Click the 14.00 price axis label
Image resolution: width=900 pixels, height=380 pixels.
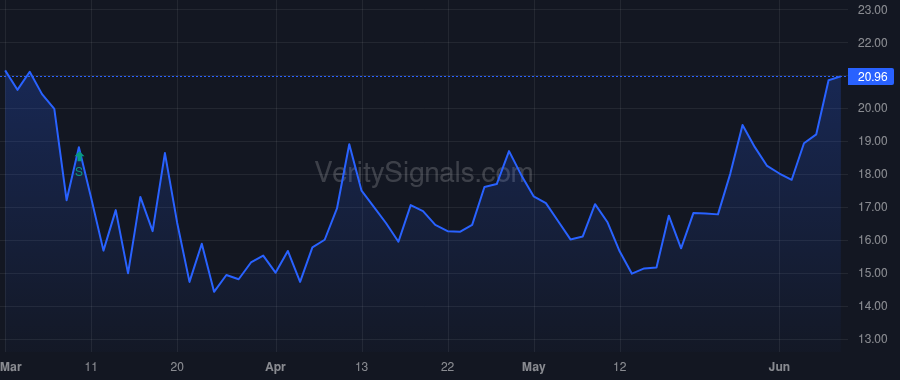872,307
